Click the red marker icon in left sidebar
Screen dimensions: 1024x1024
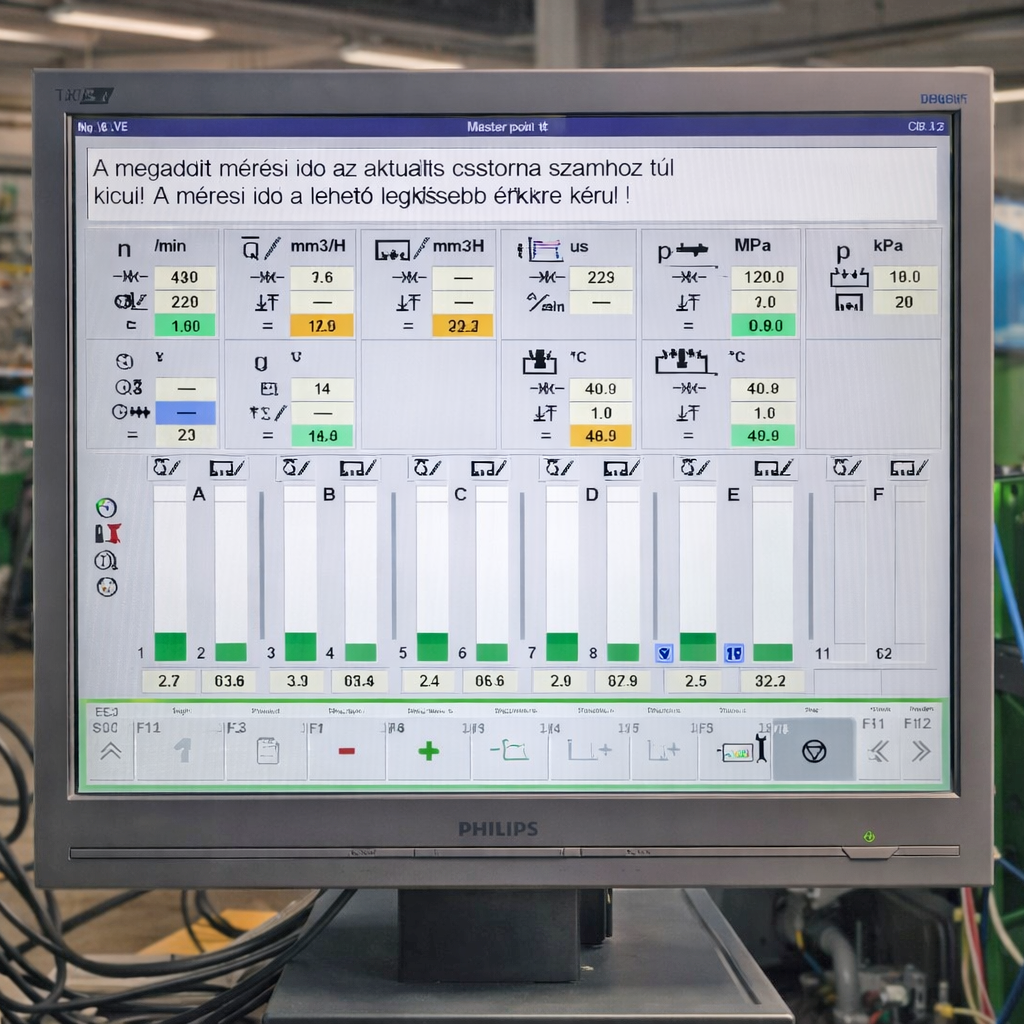coord(107,534)
